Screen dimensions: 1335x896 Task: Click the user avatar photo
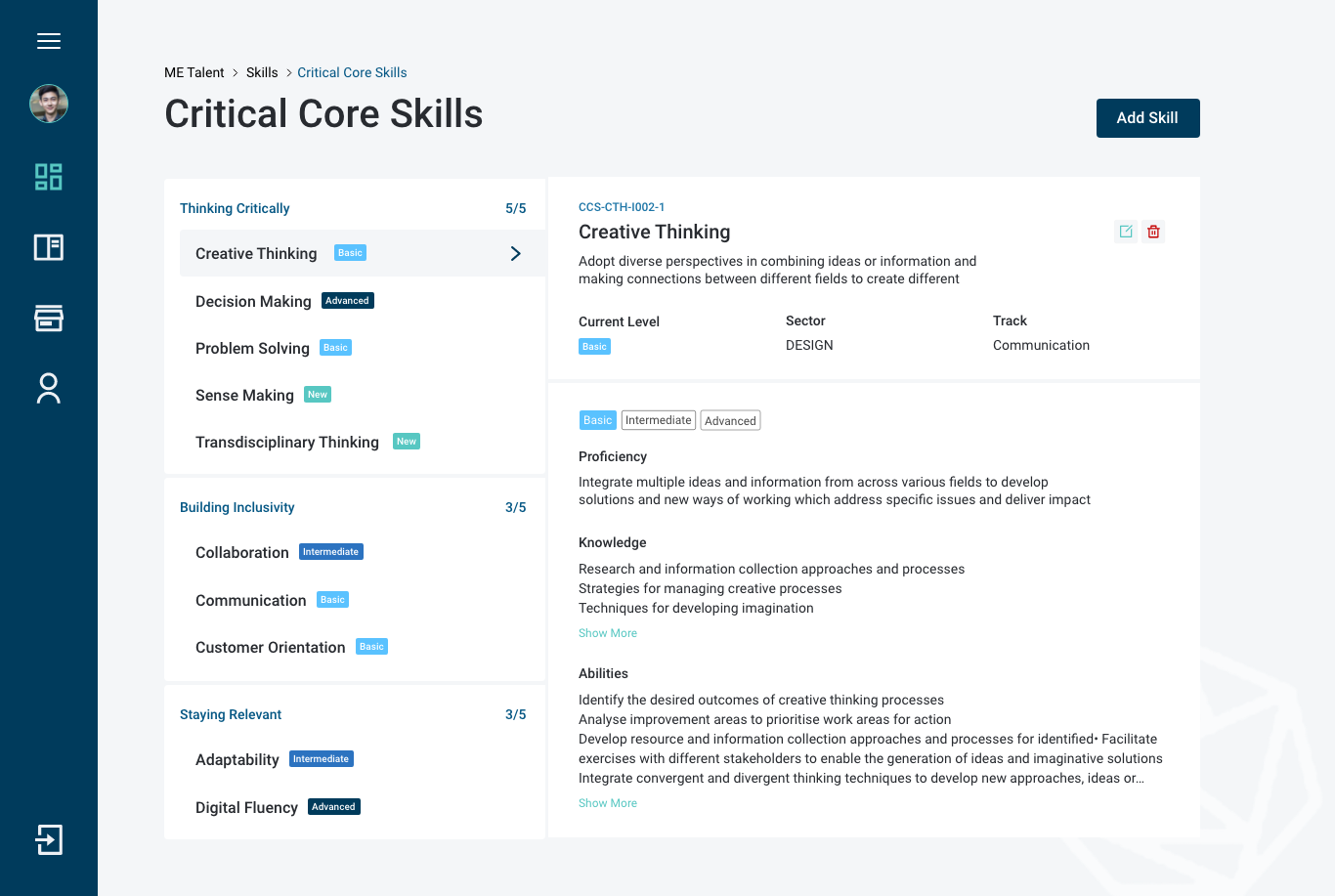point(49,104)
